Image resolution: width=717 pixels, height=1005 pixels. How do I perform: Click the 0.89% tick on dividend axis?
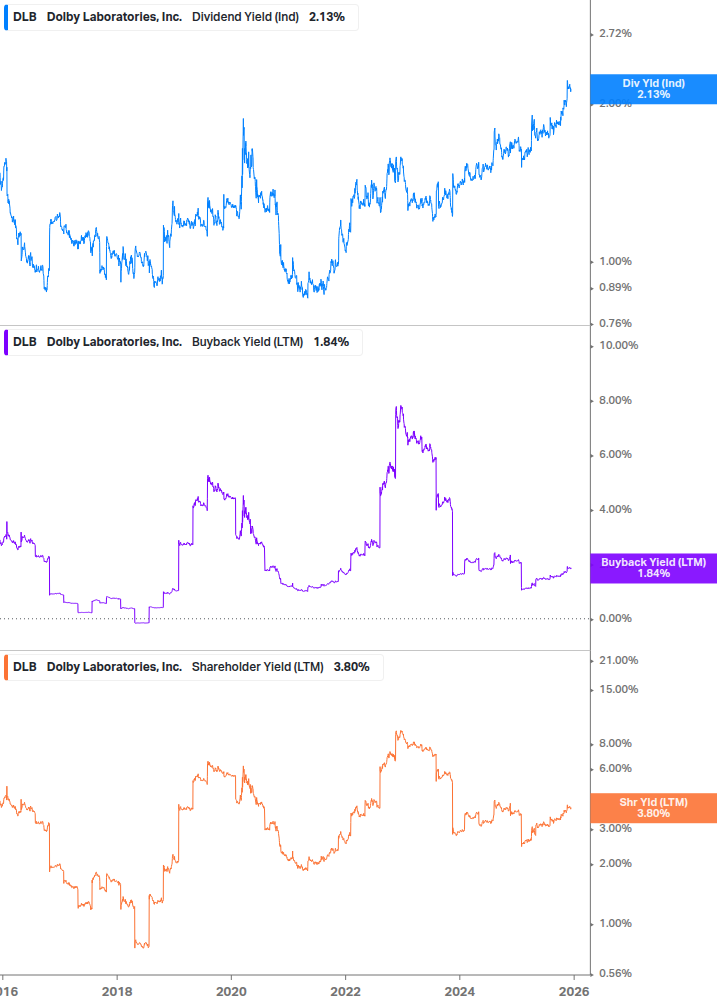click(615, 288)
